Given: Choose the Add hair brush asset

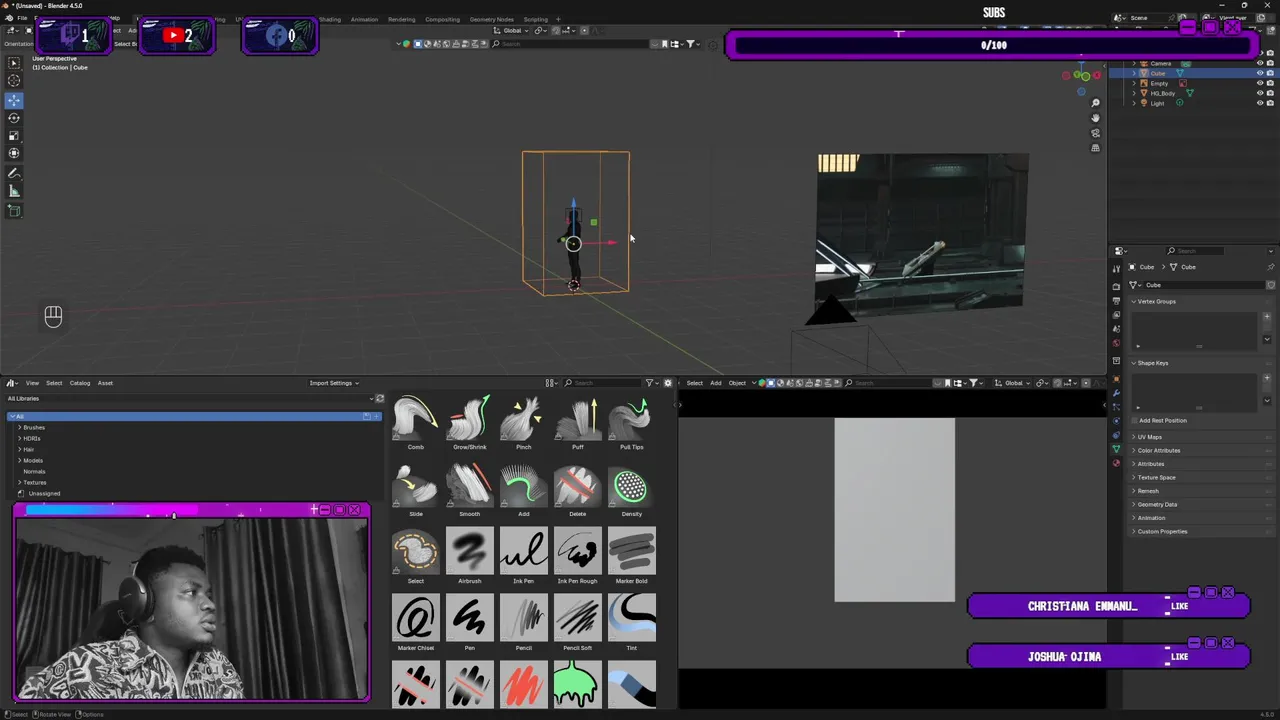Looking at the screenshot, I should [x=524, y=491].
